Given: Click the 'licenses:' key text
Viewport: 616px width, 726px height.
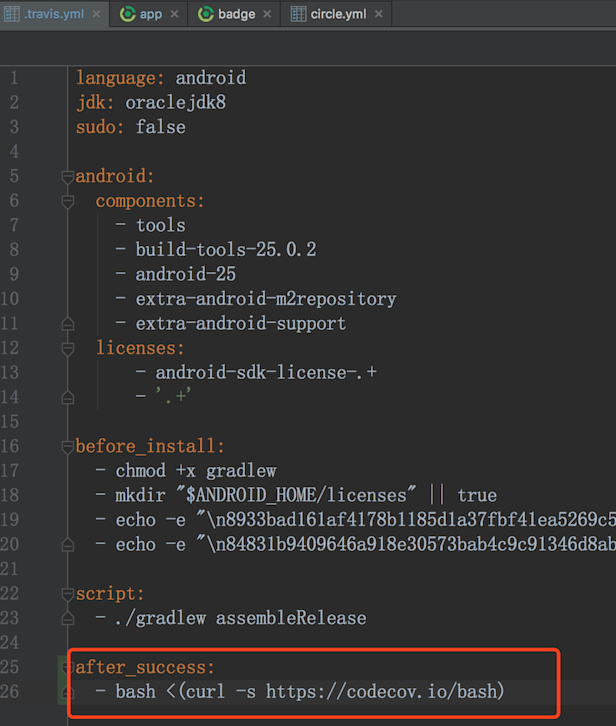Looking at the screenshot, I should pos(140,348).
